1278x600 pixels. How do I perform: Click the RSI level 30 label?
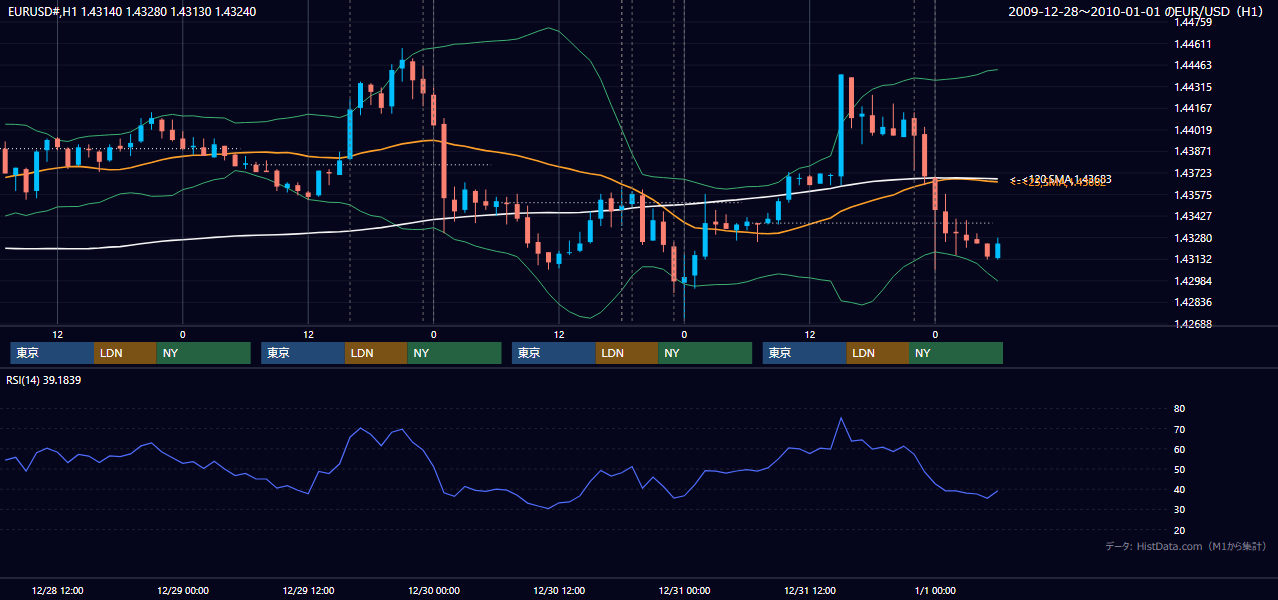(1179, 510)
